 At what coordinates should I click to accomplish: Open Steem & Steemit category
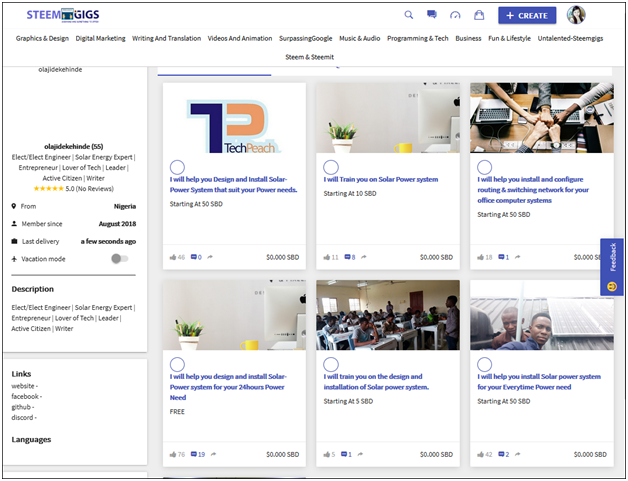(x=309, y=57)
